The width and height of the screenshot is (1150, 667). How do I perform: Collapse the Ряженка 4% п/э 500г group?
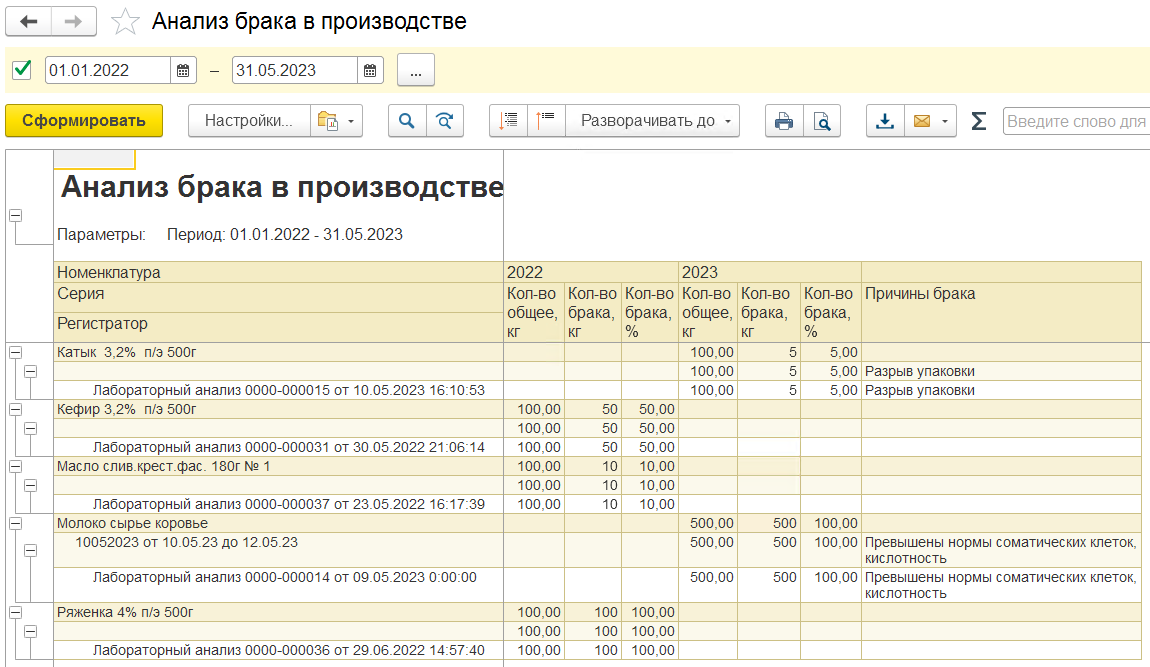point(15,613)
